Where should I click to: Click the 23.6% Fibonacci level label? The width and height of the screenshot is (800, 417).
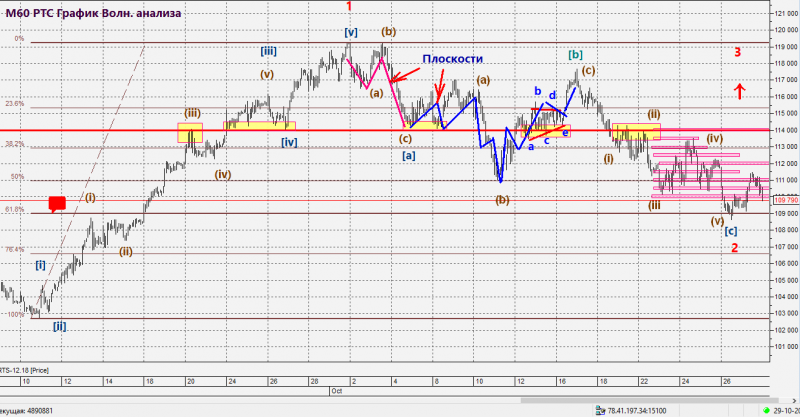[15, 104]
